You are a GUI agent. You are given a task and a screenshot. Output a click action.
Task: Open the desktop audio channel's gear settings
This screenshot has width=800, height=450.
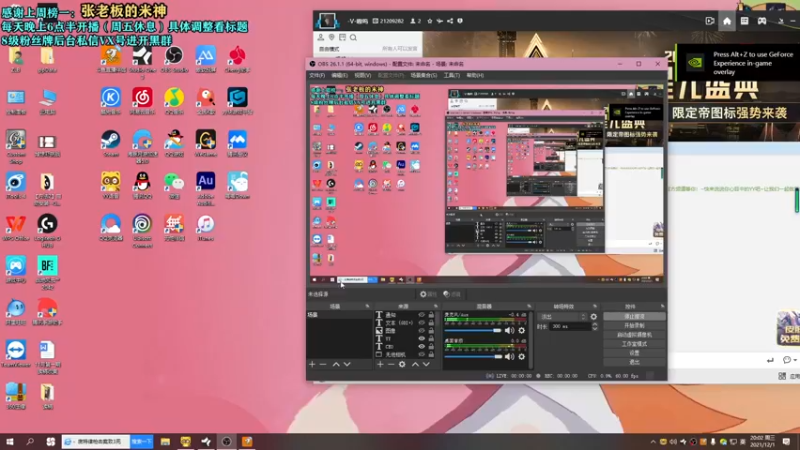tap(521, 357)
